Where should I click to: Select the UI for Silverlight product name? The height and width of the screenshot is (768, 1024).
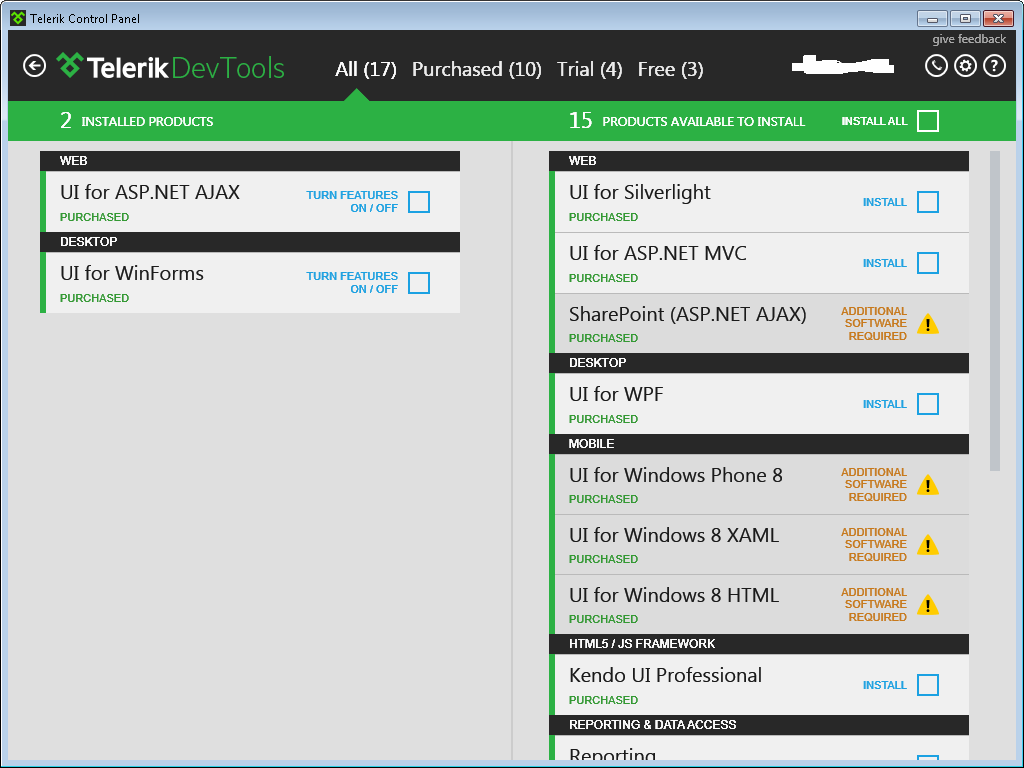tap(639, 193)
